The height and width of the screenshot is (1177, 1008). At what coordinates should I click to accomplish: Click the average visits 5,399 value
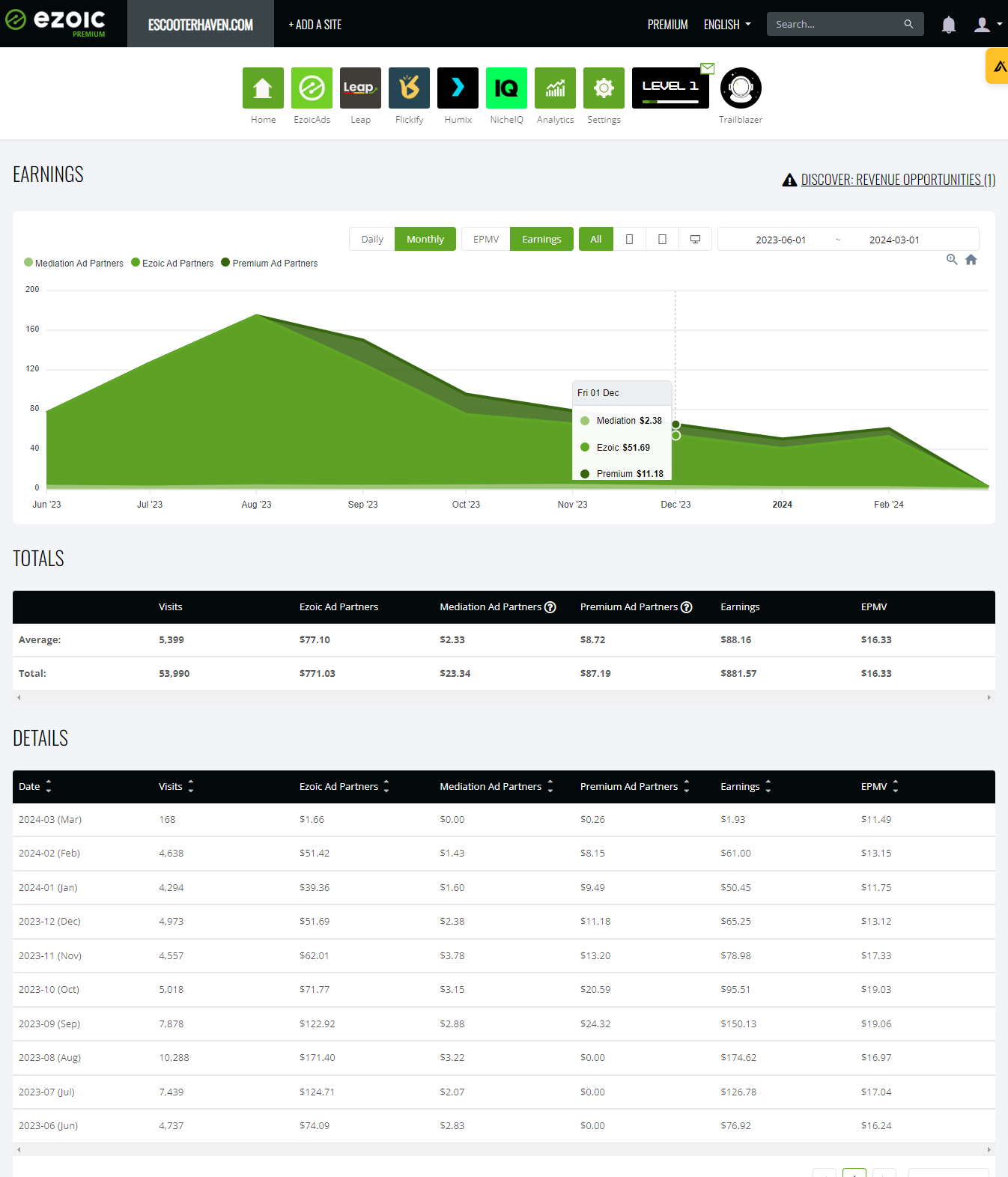(x=171, y=640)
